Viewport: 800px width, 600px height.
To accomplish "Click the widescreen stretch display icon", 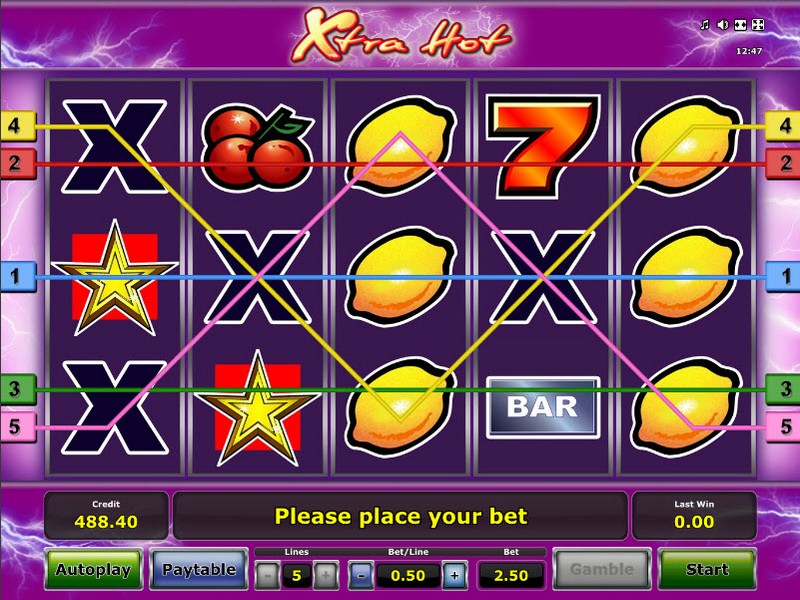I will [x=740, y=24].
